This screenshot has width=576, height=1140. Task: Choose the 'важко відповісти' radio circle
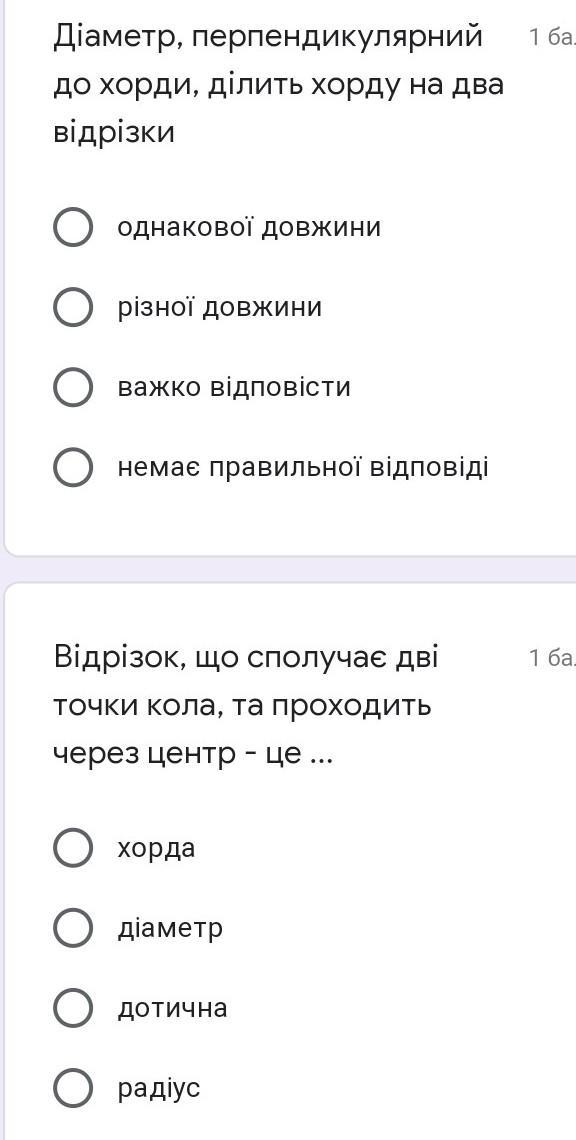(x=73, y=387)
